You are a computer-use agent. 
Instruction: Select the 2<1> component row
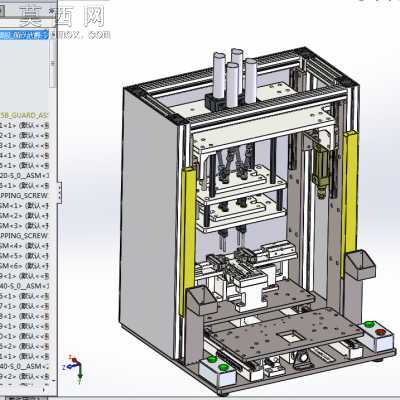pyautogui.click(x=24, y=136)
